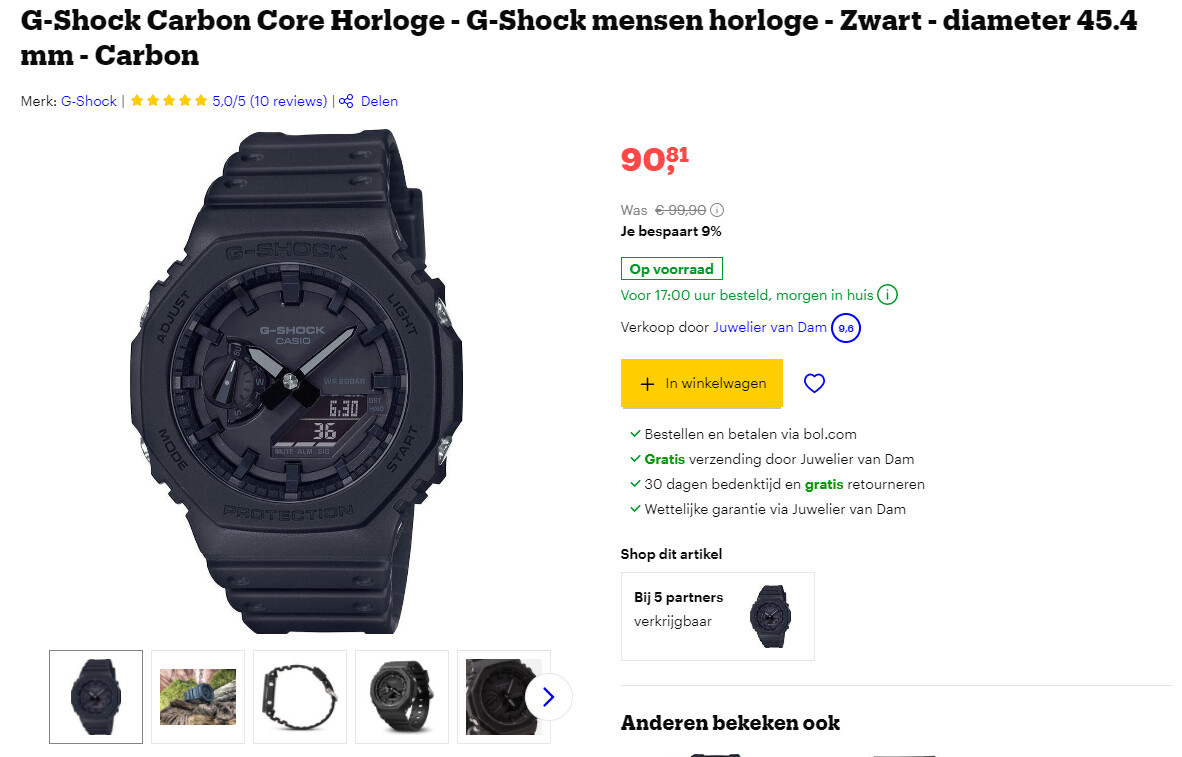This screenshot has height=757, width=1182.
Task: Visit the Juwelier van Dam seller page
Action: tap(770, 327)
